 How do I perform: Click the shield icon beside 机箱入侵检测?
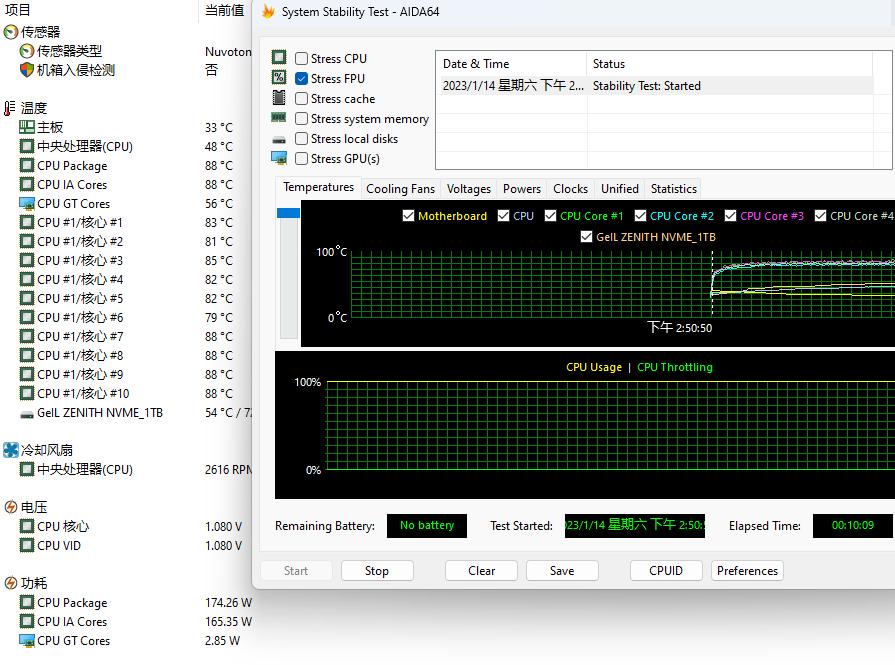pos(27,70)
